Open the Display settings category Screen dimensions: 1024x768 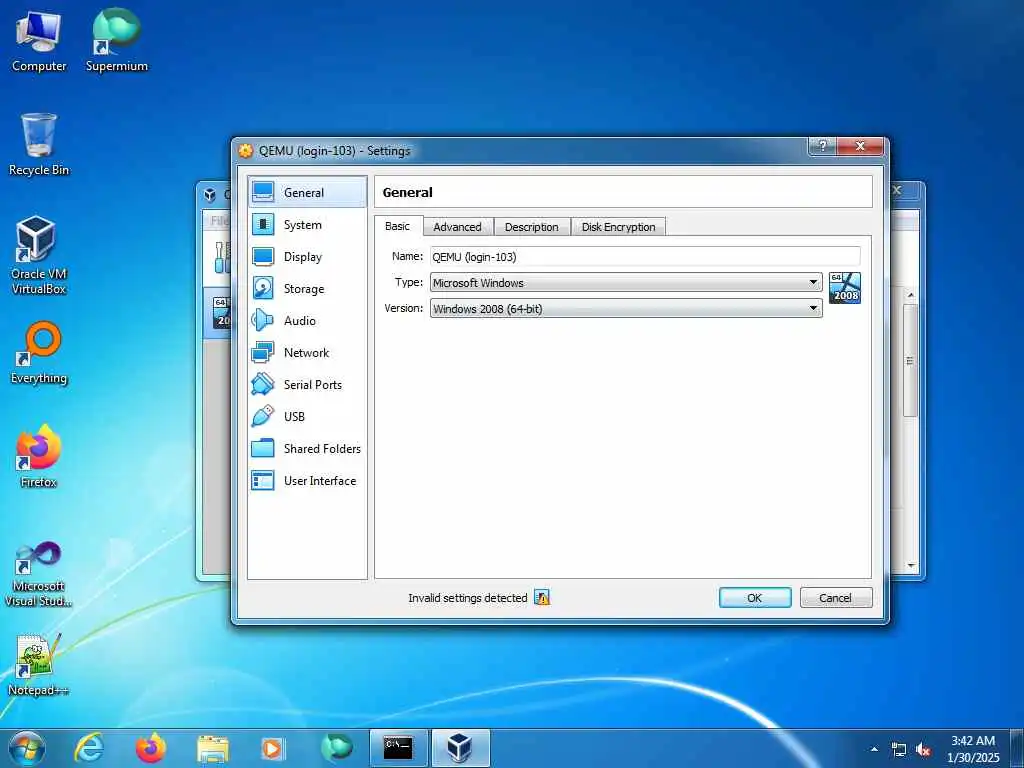coord(307,257)
